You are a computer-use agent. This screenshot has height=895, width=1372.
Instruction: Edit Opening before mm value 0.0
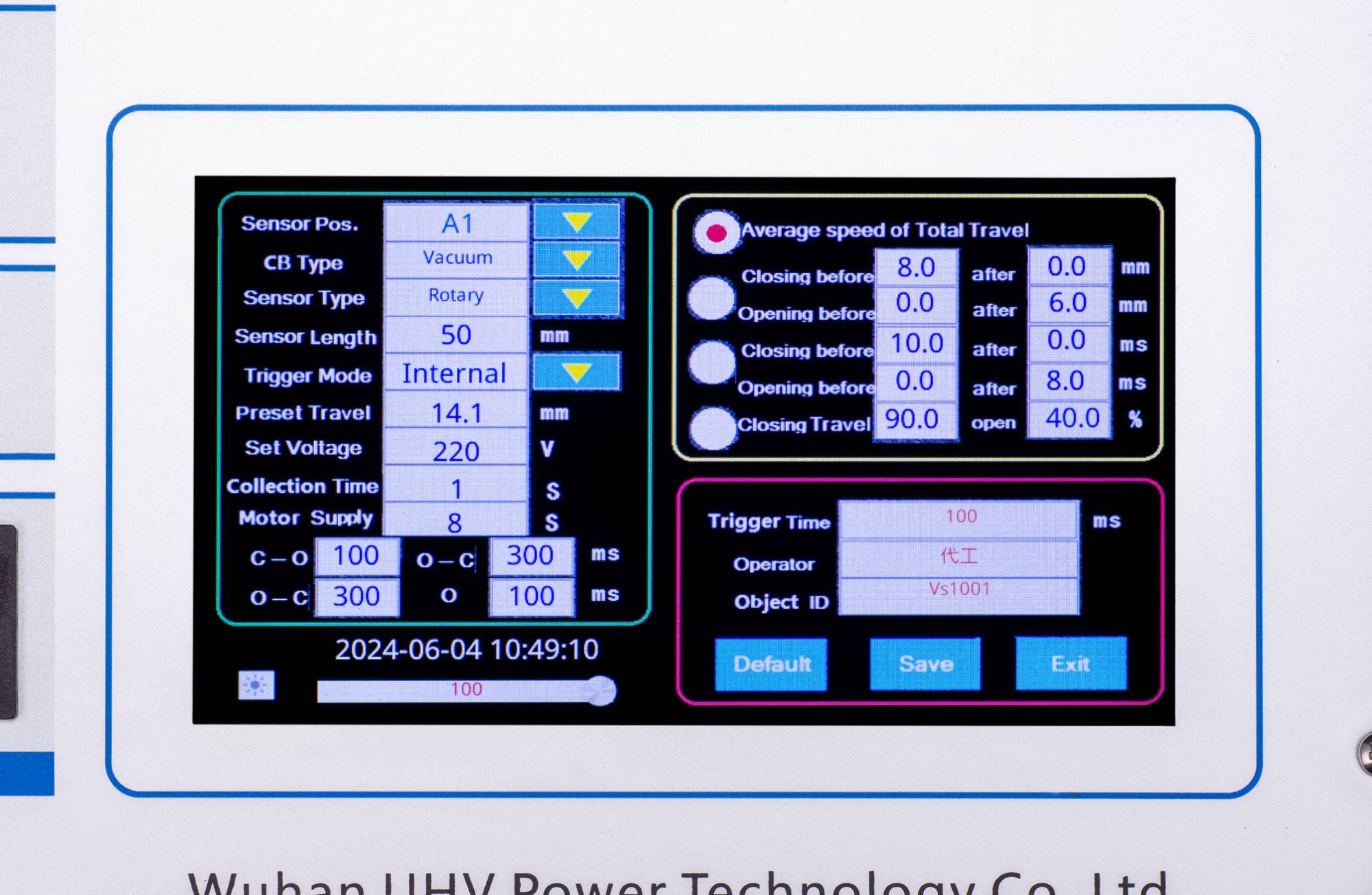[x=916, y=303]
